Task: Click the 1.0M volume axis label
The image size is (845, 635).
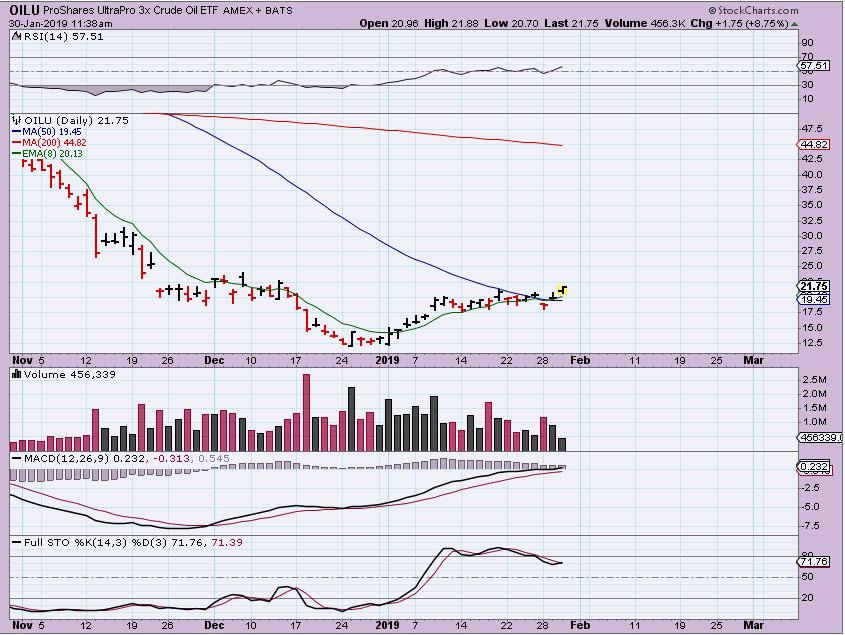Action: pyautogui.click(x=814, y=422)
